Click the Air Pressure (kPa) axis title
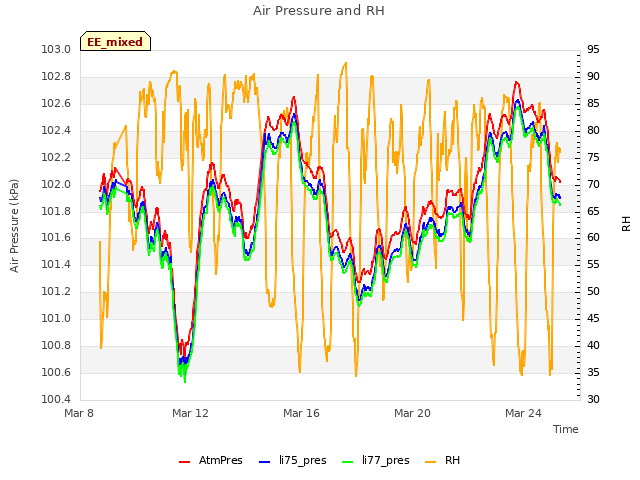This screenshot has height=480, width=640. (x=14, y=225)
